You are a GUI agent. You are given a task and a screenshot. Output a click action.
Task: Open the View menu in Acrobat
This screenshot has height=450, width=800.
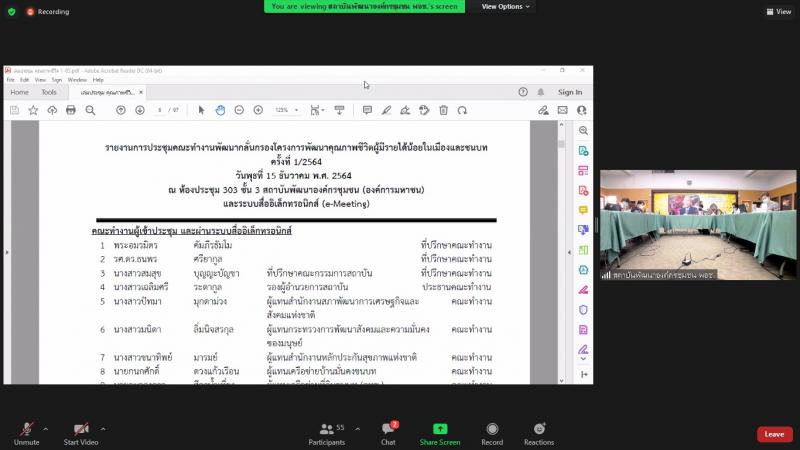point(40,80)
